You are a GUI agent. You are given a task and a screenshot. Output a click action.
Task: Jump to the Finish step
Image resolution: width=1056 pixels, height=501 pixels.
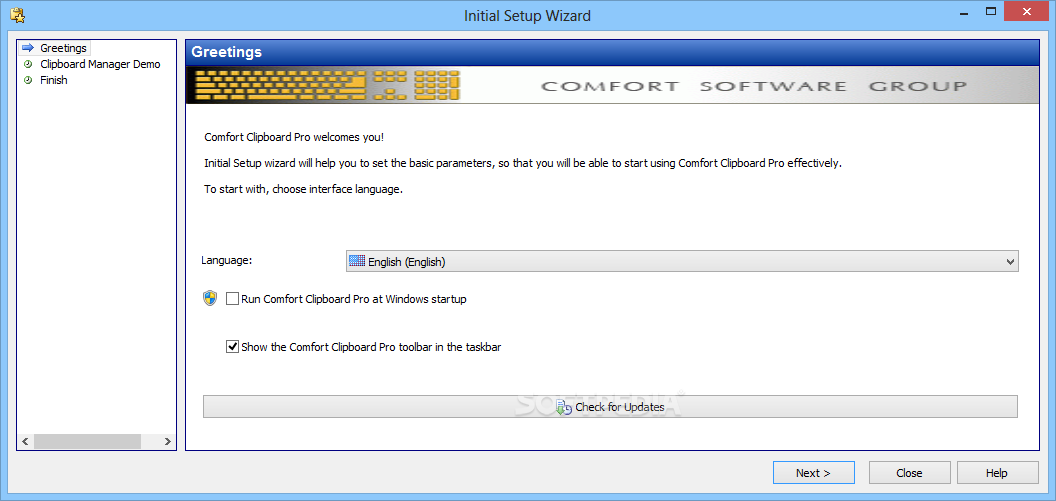click(54, 80)
